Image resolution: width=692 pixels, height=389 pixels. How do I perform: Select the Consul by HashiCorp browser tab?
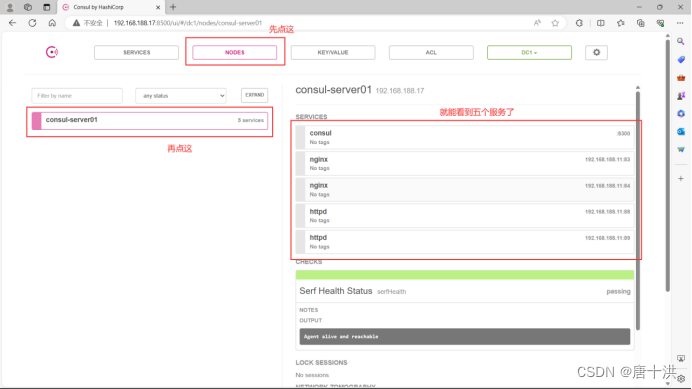110,7
